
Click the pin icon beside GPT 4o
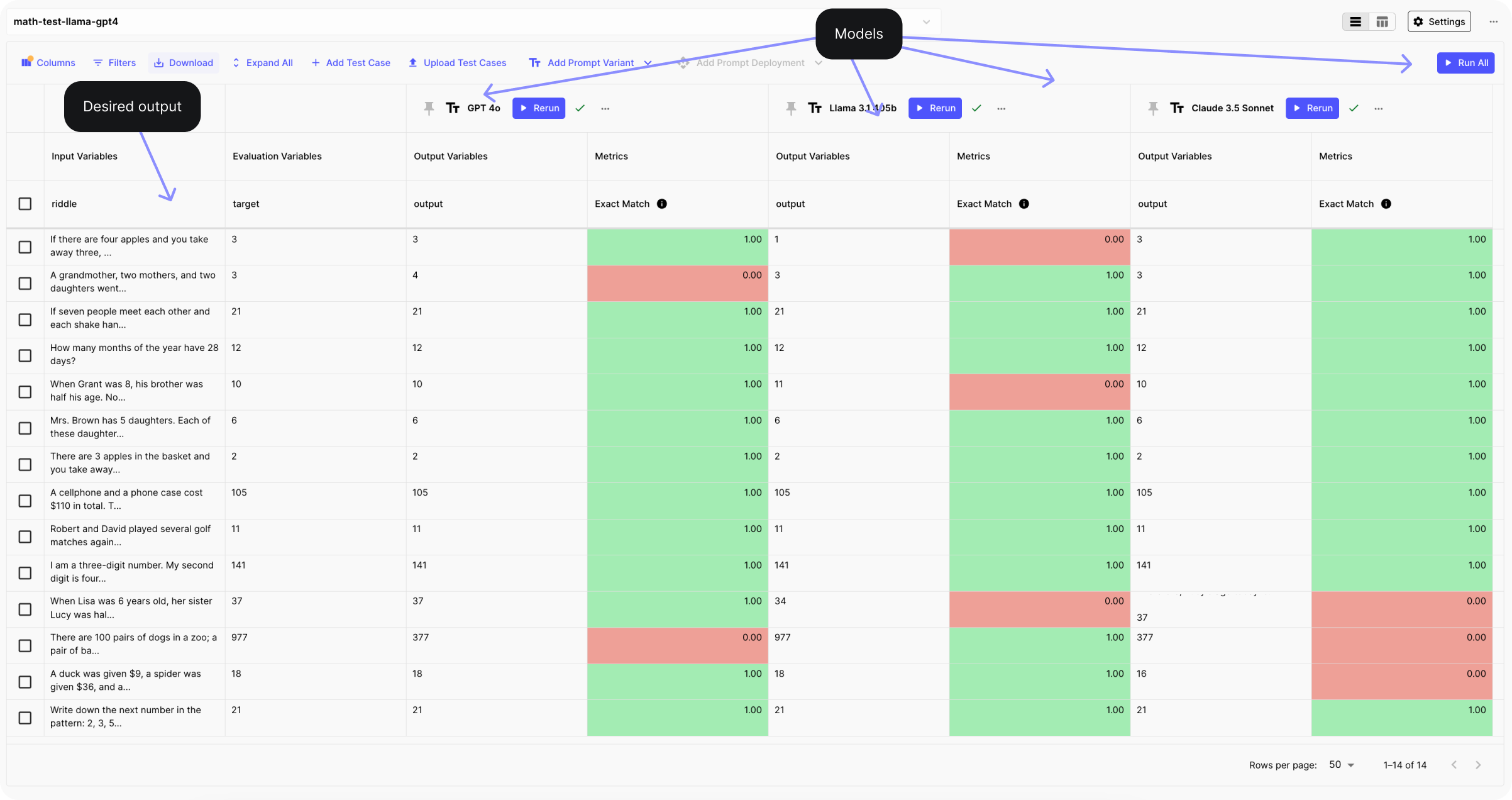(x=429, y=108)
